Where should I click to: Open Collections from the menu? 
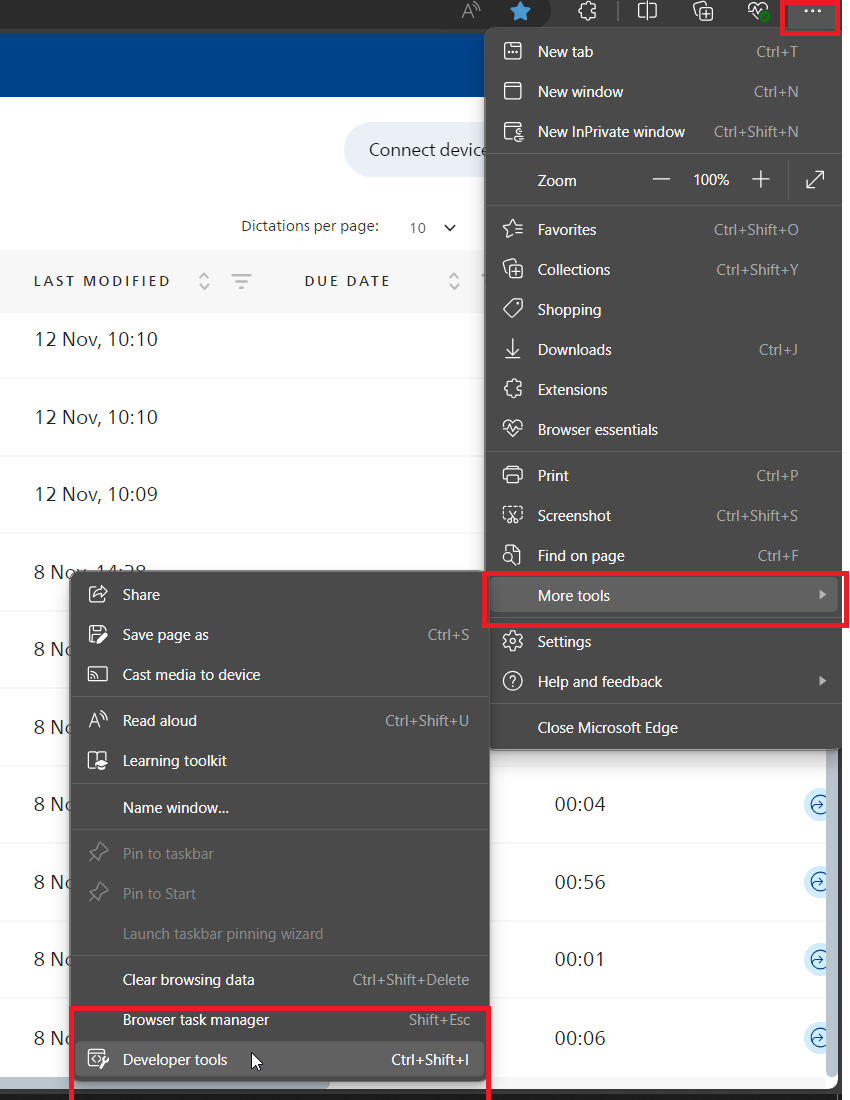[x=664, y=269]
